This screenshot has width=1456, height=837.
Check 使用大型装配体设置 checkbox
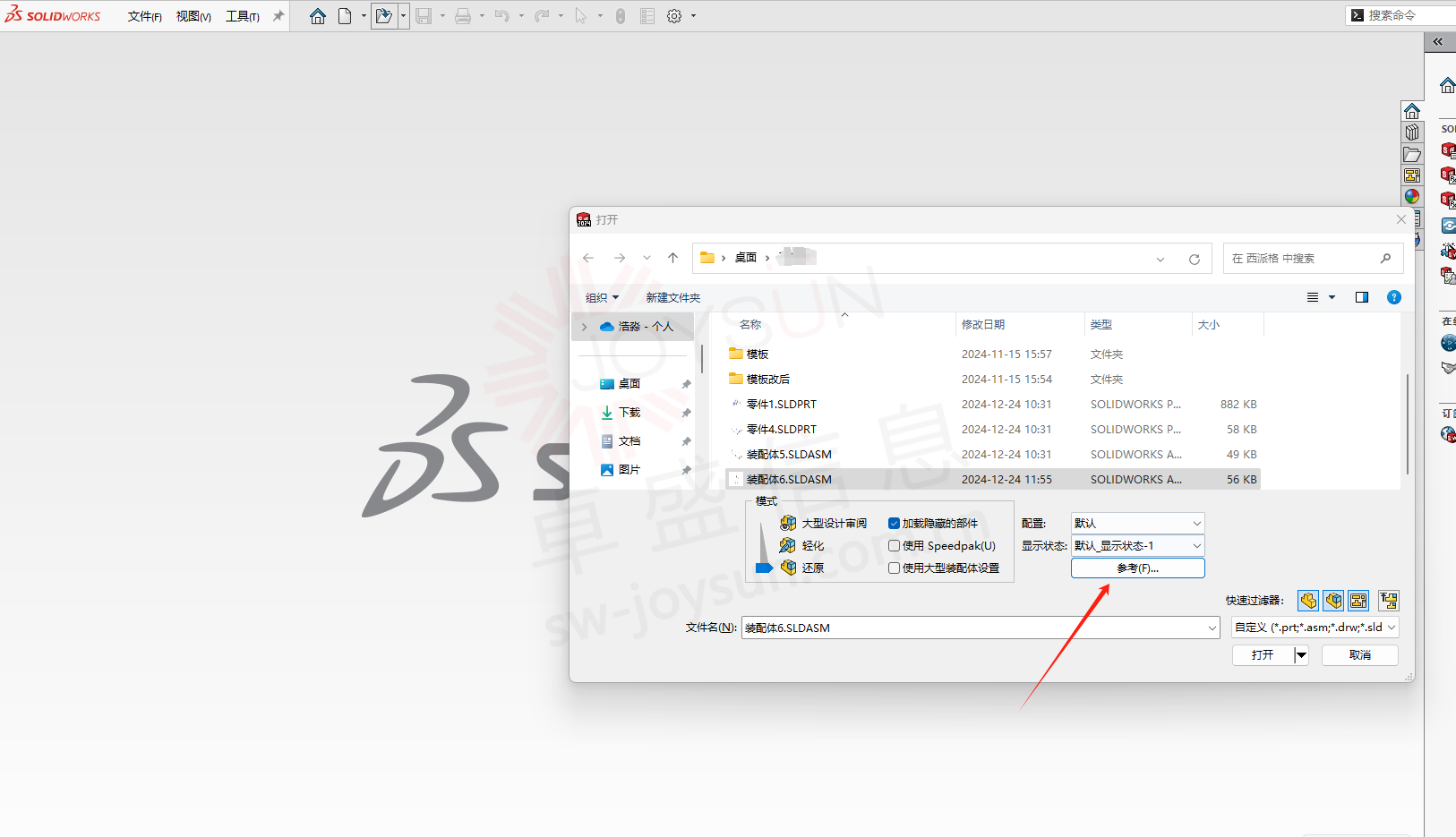(x=894, y=568)
